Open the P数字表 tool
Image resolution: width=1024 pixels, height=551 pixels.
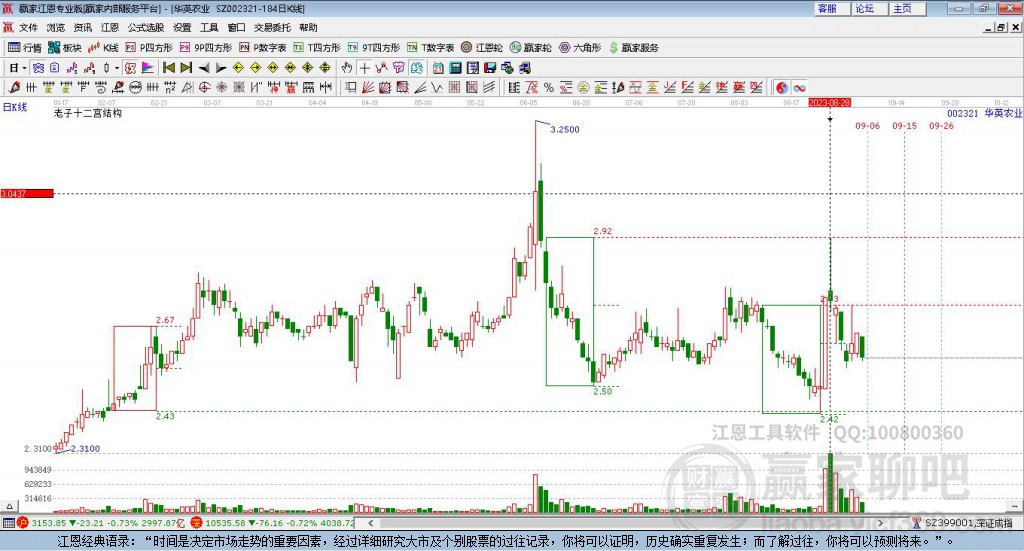click(x=263, y=48)
